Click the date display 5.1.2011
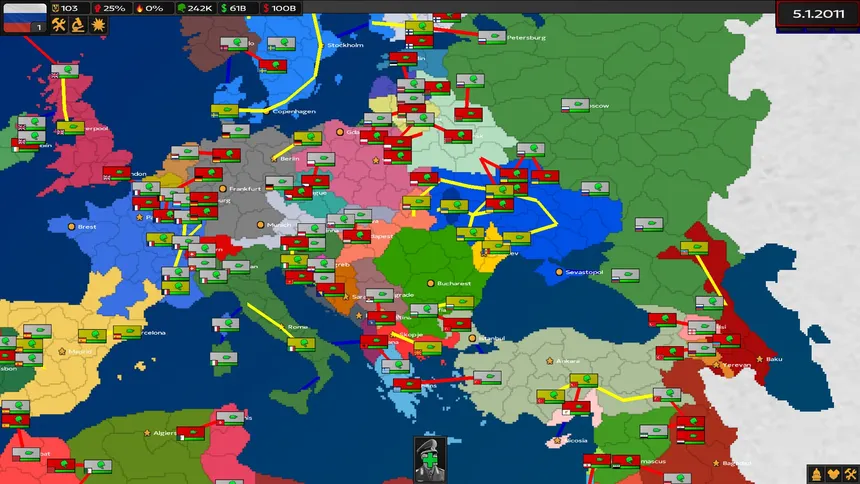 click(x=818, y=14)
